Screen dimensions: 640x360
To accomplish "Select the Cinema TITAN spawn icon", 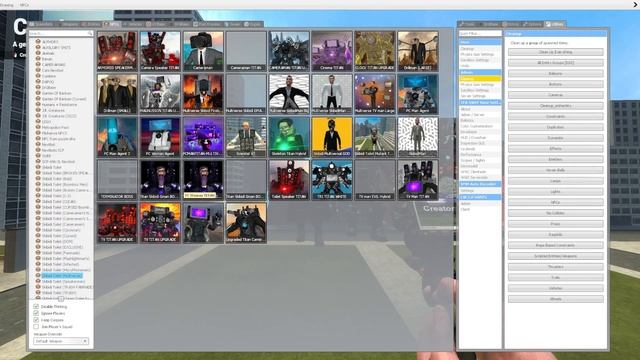I will [332, 51].
